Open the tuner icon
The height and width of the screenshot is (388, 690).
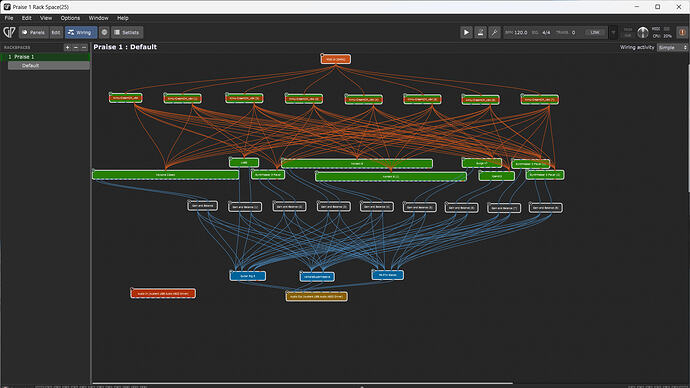click(x=494, y=32)
